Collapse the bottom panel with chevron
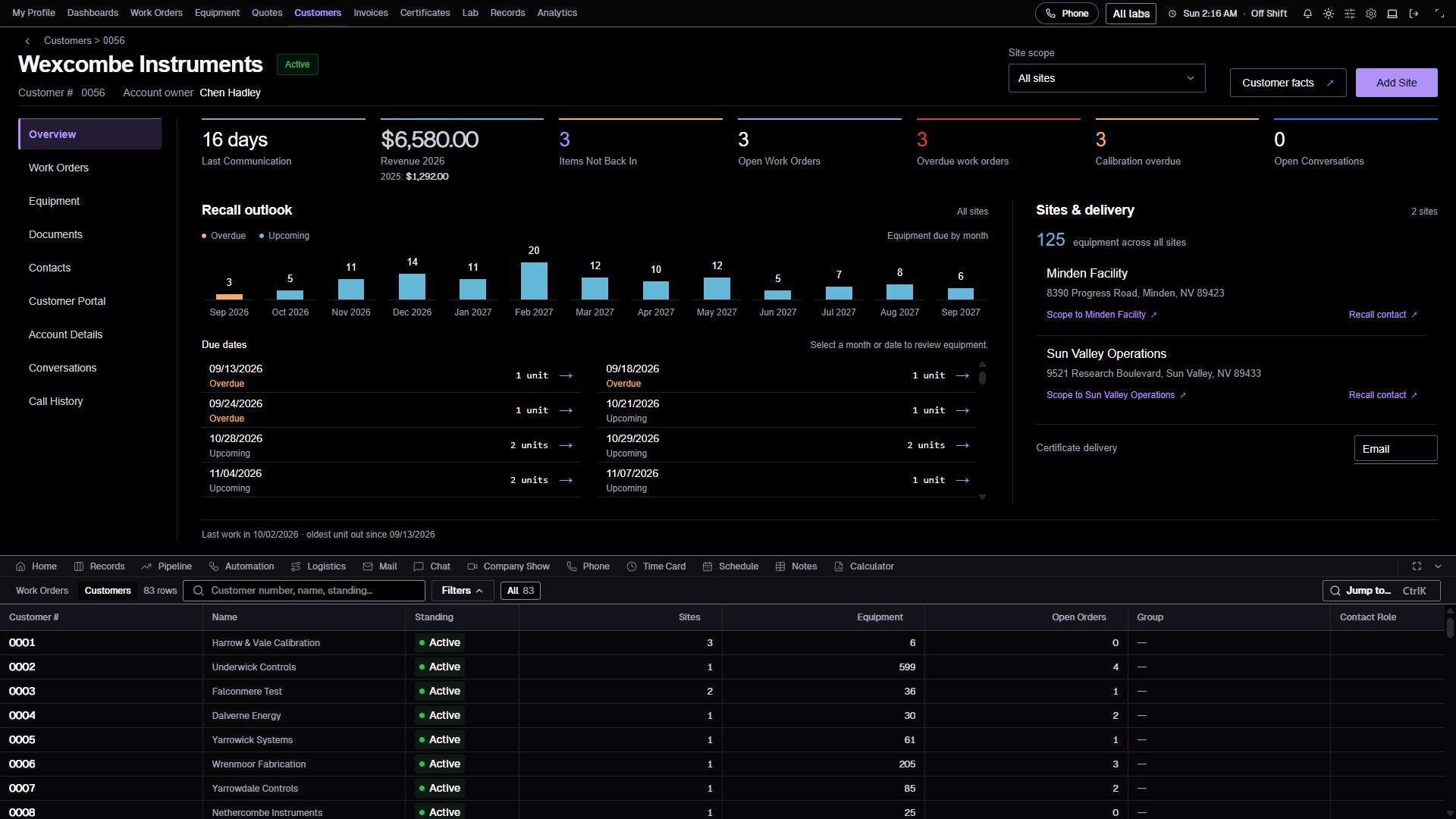Viewport: 1456px width, 819px height. (x=1438, y=566)
